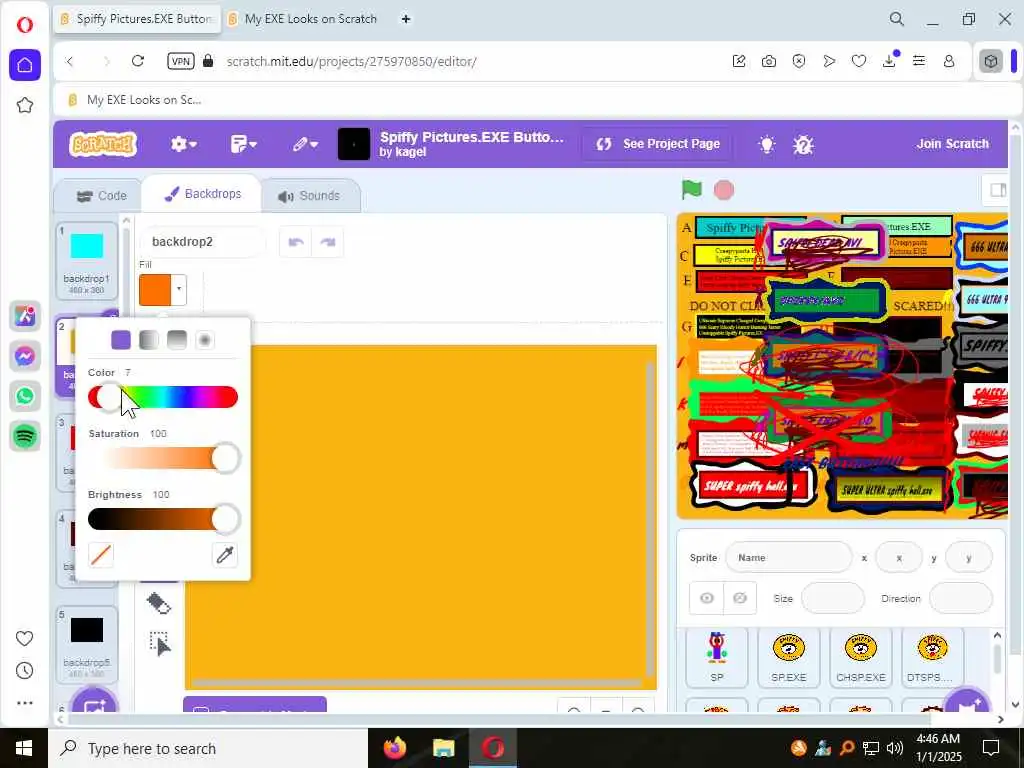Click the sprite Direction field

961,598
